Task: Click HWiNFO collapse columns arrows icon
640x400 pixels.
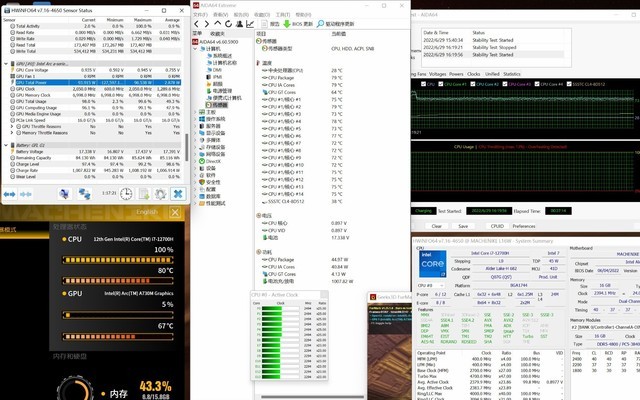Action: click(26, 194)
